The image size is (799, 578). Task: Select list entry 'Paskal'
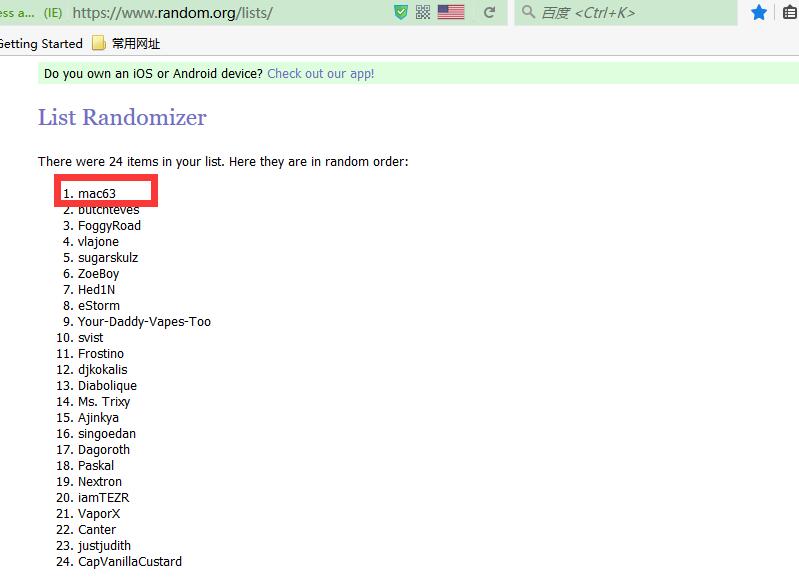pyautogui.click(x=96, y=465)
